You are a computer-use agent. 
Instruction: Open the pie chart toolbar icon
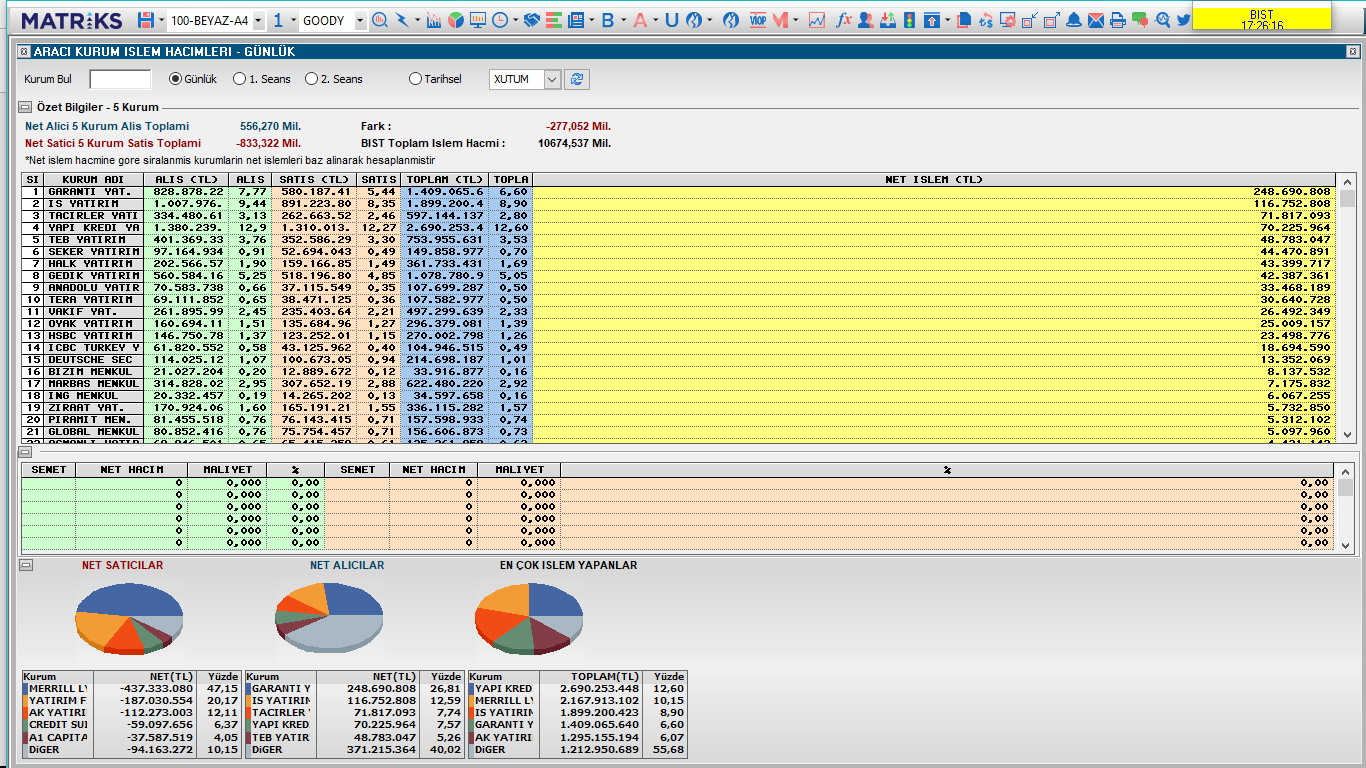[456, 20]
